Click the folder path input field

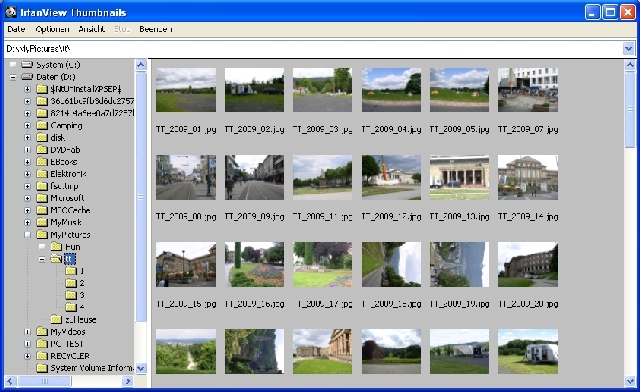click(x=313, y=49)
